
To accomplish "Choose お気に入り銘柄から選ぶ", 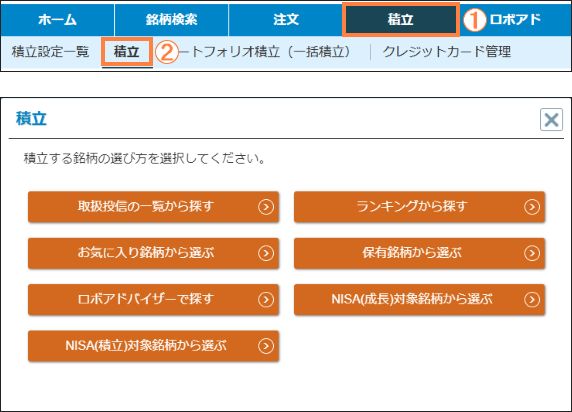I will 154,253.
